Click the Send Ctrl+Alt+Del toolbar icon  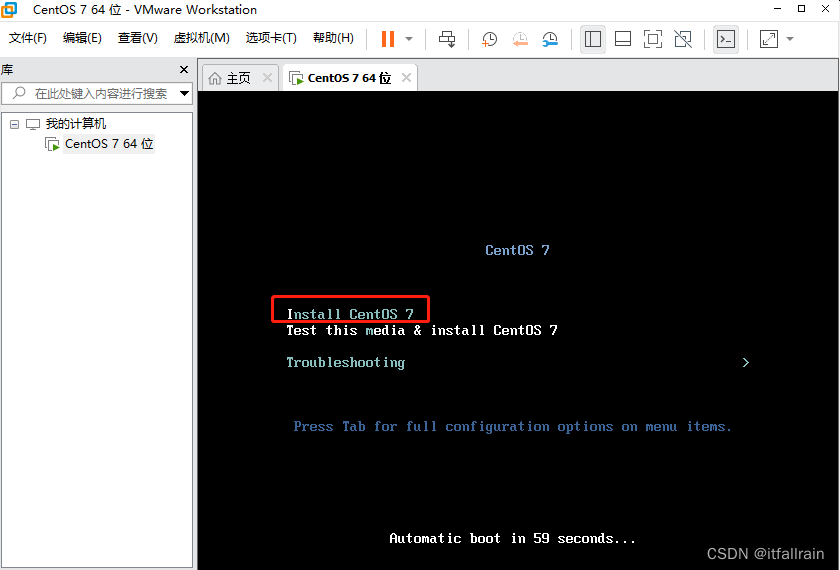pyautogui.click(x=447, y=39)
